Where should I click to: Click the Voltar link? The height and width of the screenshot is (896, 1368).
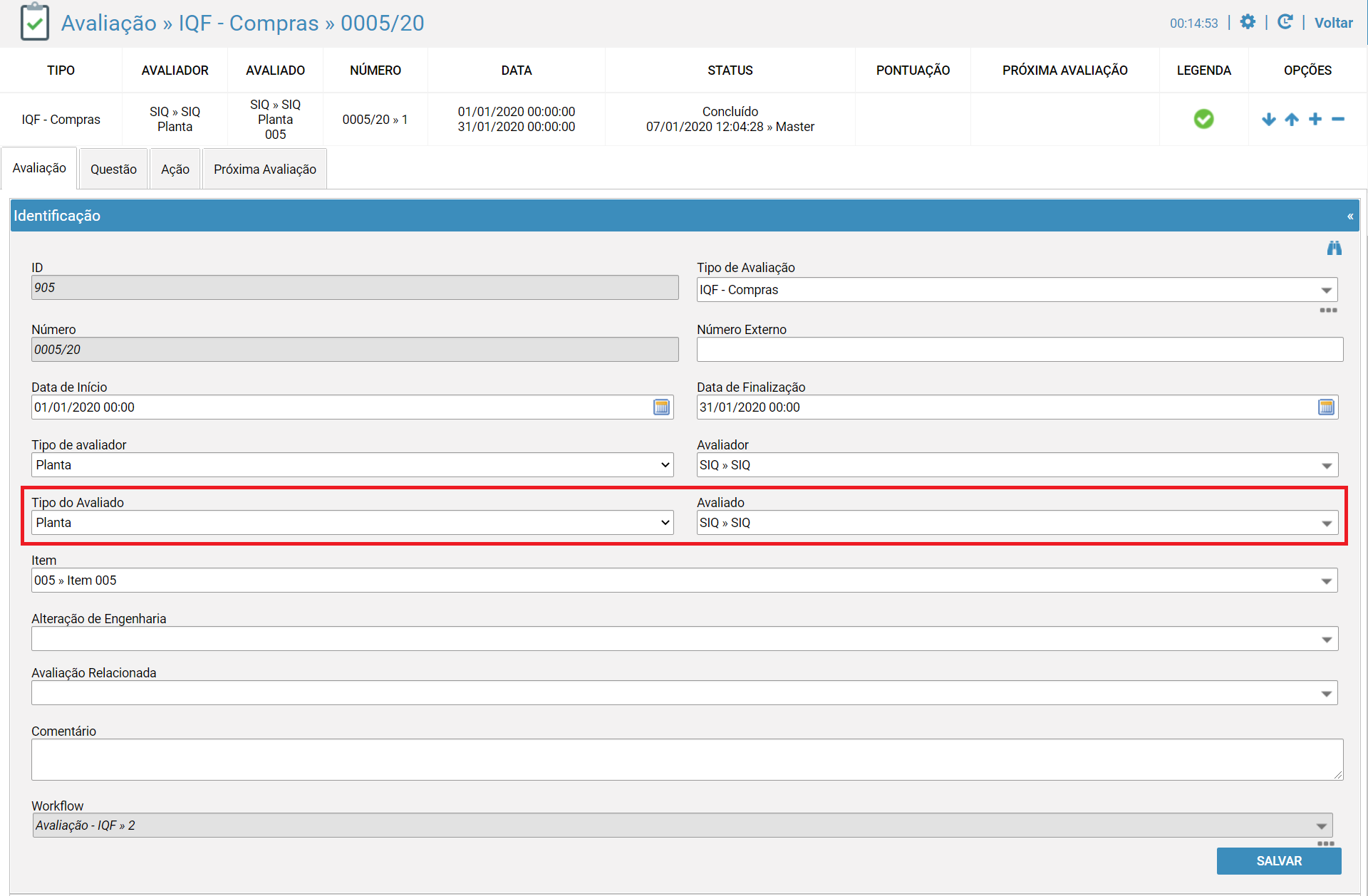point(1333,23)
